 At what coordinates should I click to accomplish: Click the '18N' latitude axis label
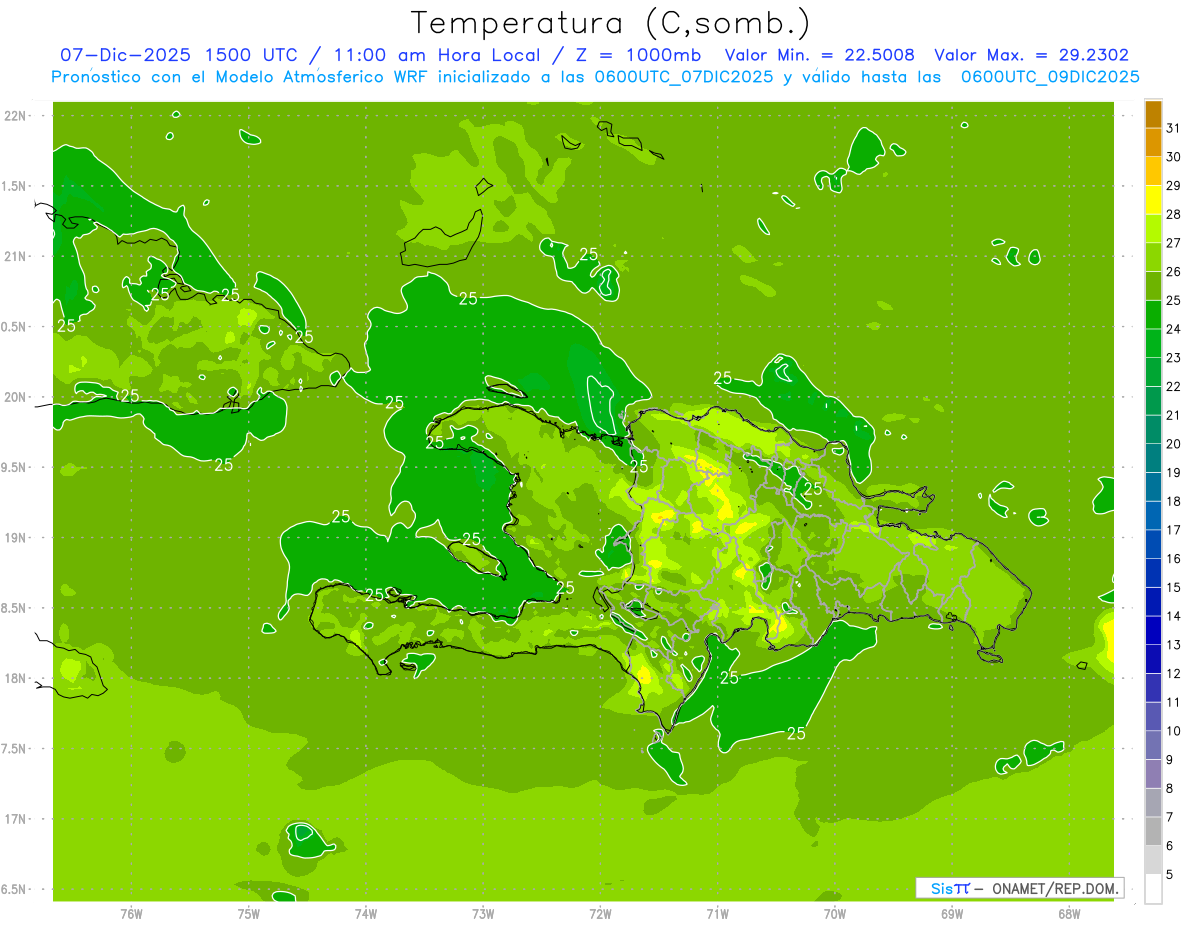(x=15, y=678)
